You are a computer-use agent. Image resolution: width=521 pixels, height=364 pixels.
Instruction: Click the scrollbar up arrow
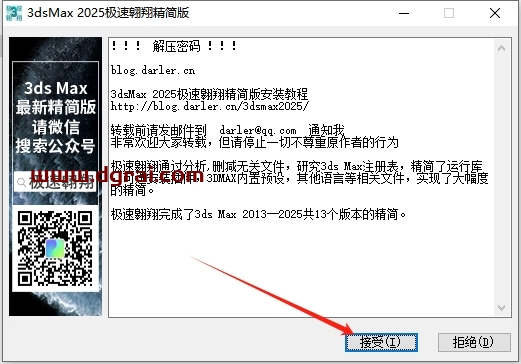pos(501,48)
